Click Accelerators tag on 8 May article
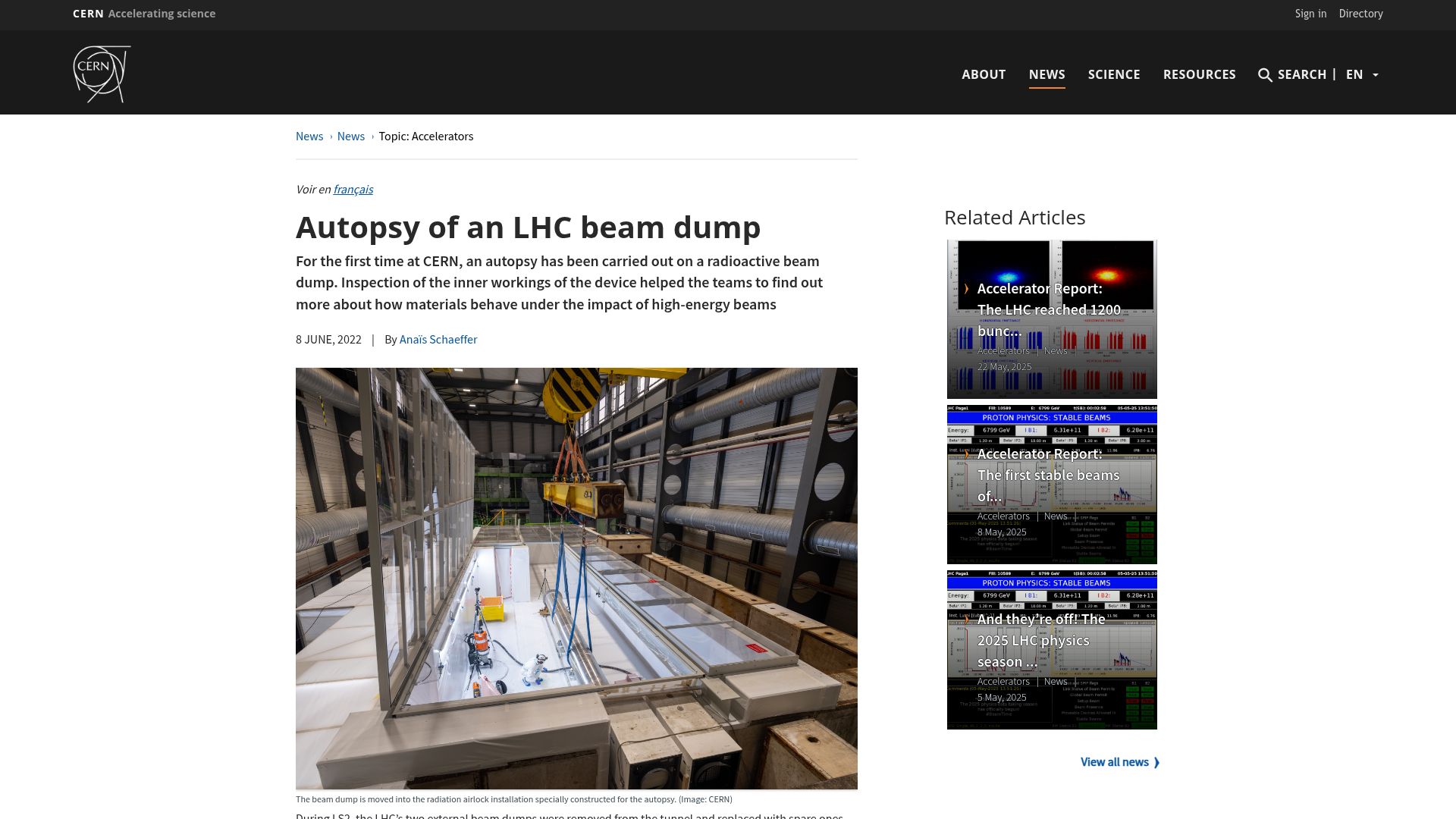The height and width of the screenshot is (819, 1456). [x=1003, y=516]
